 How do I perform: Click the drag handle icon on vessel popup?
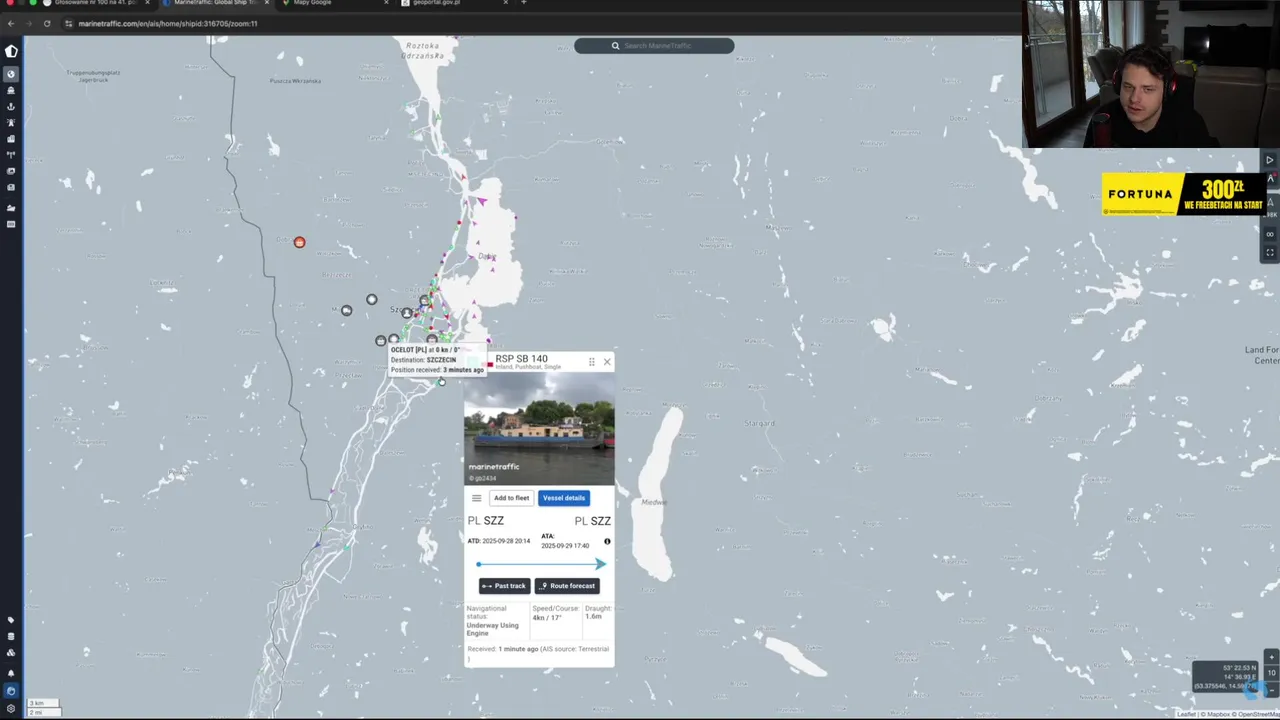591,362
